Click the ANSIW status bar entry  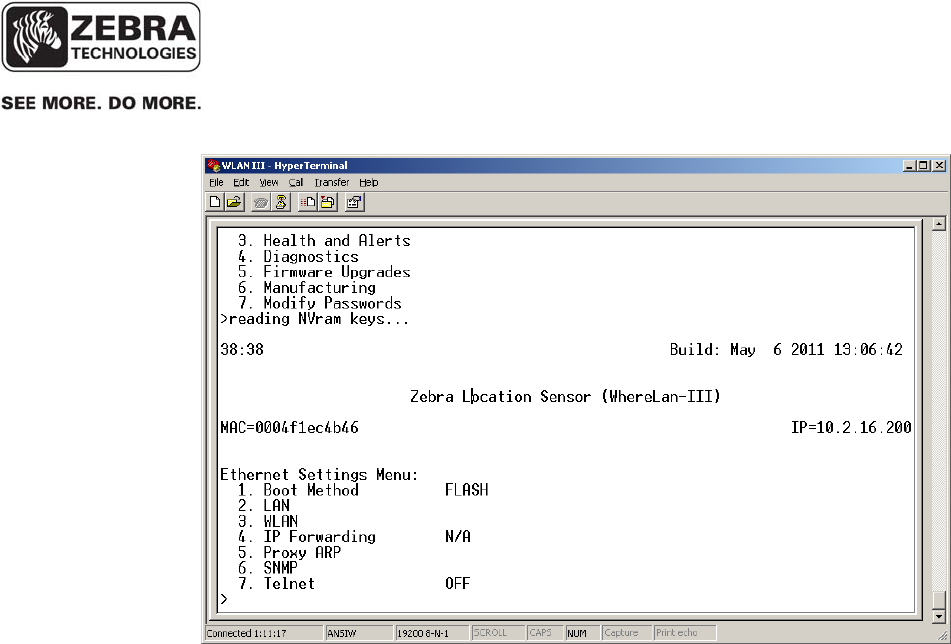click(x=358, y=633)
